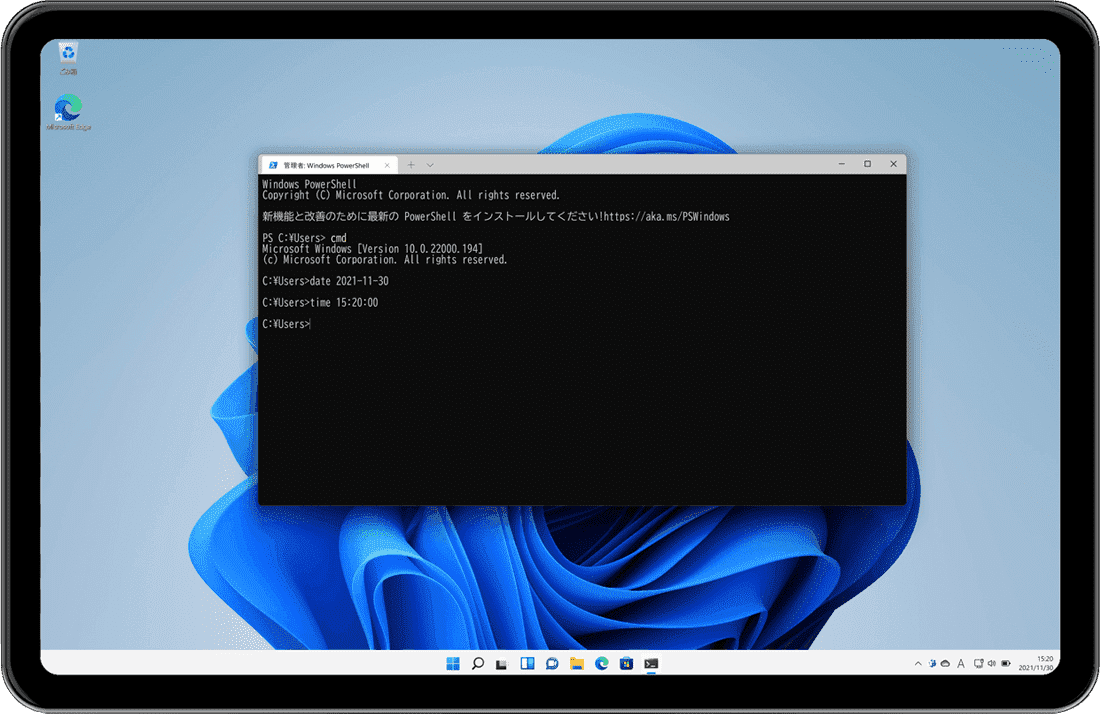Click 'Version 10.0.22000.194' text
The image size is (1100, 714).
point(423,249)
